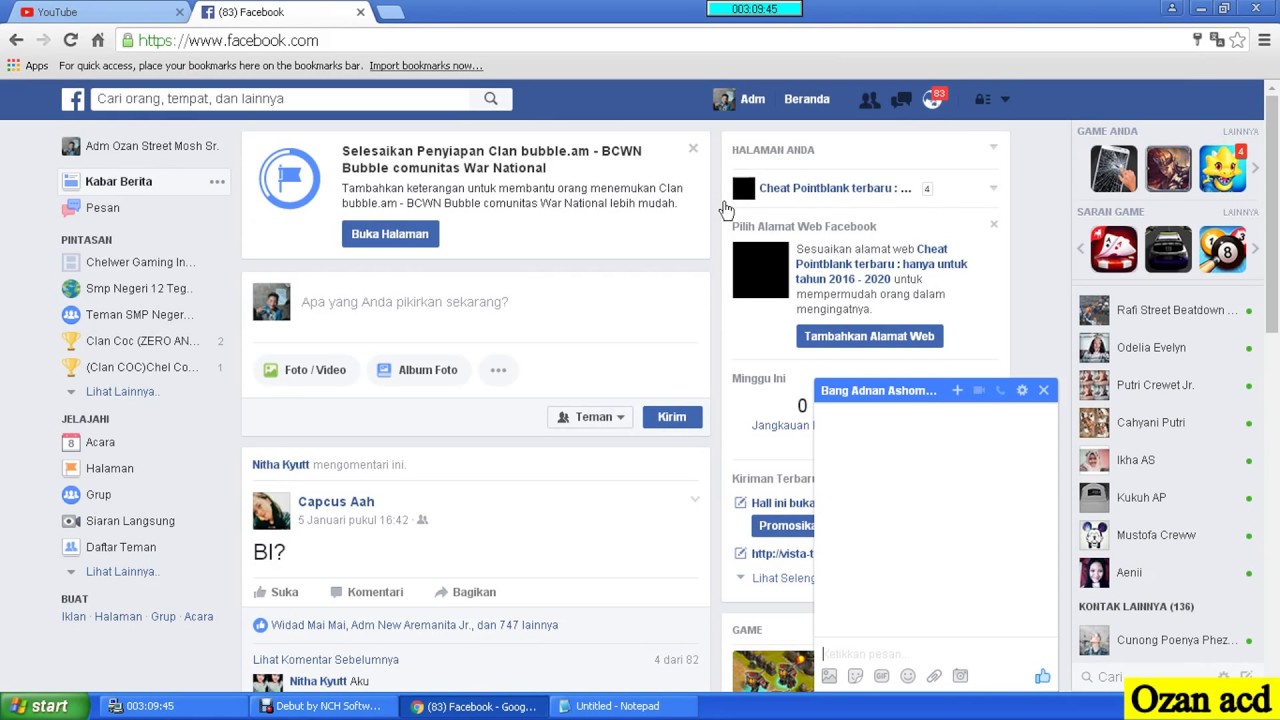1280x720 pixels.
Task: Open chat options gear icon
Action: 1022,390
